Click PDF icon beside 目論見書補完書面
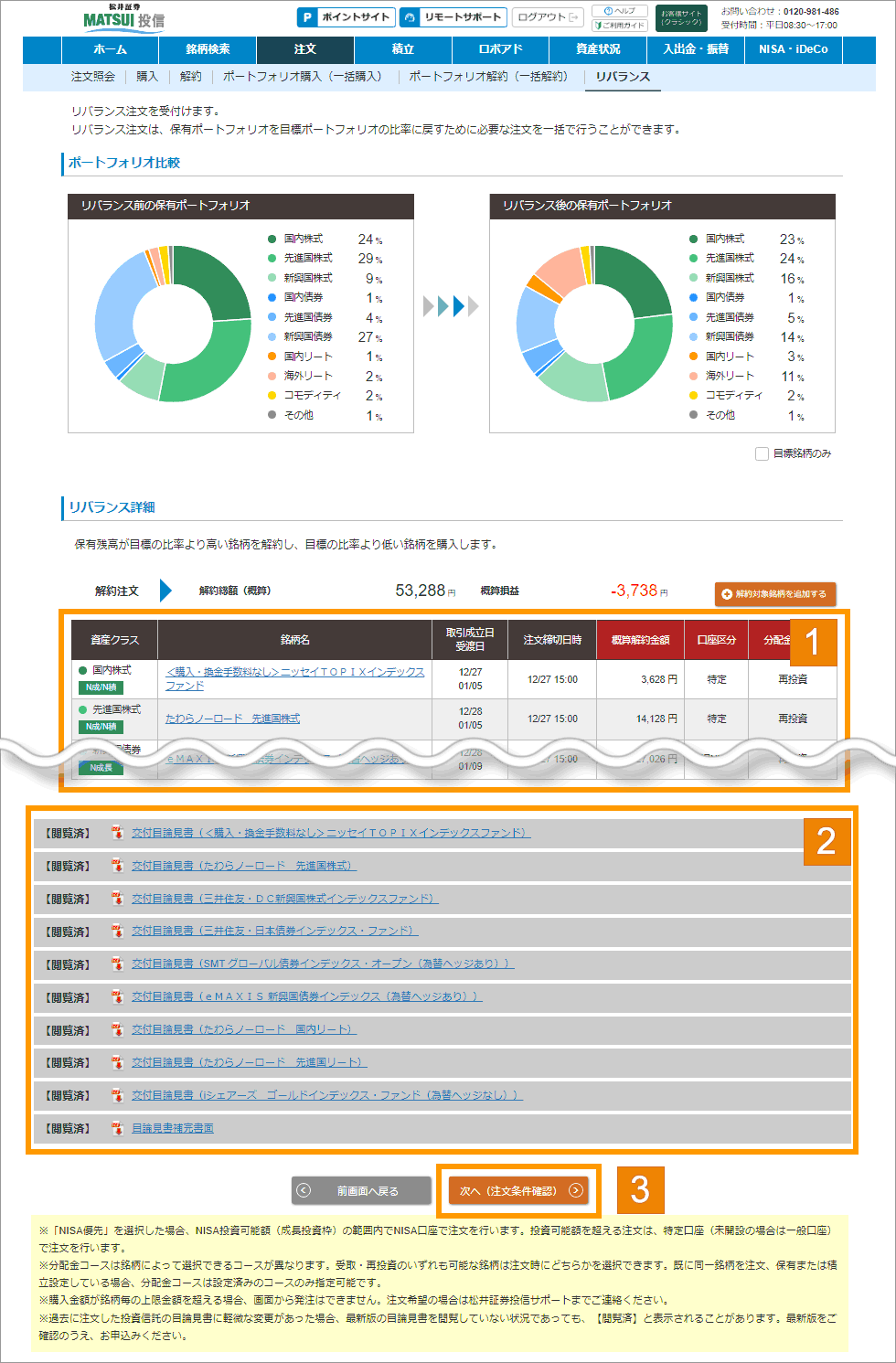 tap(117, 1128)
